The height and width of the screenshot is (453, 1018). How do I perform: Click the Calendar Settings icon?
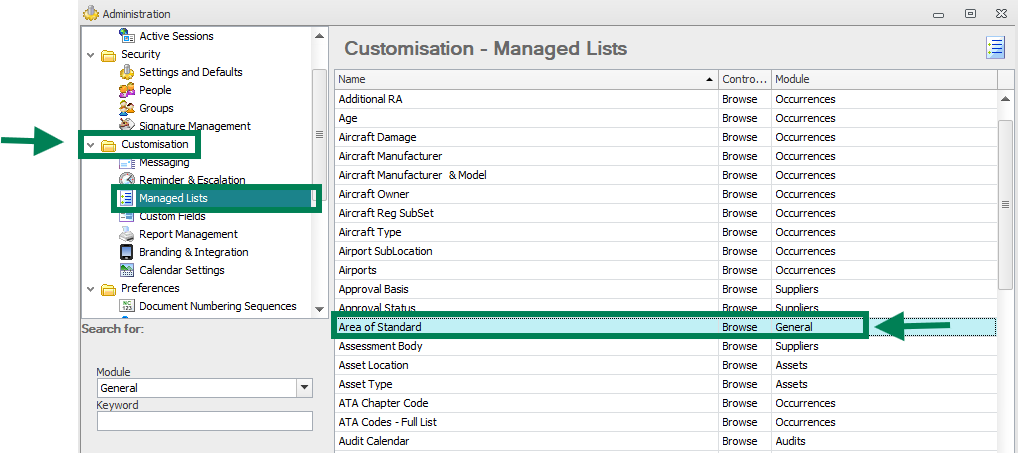[127, 270]
